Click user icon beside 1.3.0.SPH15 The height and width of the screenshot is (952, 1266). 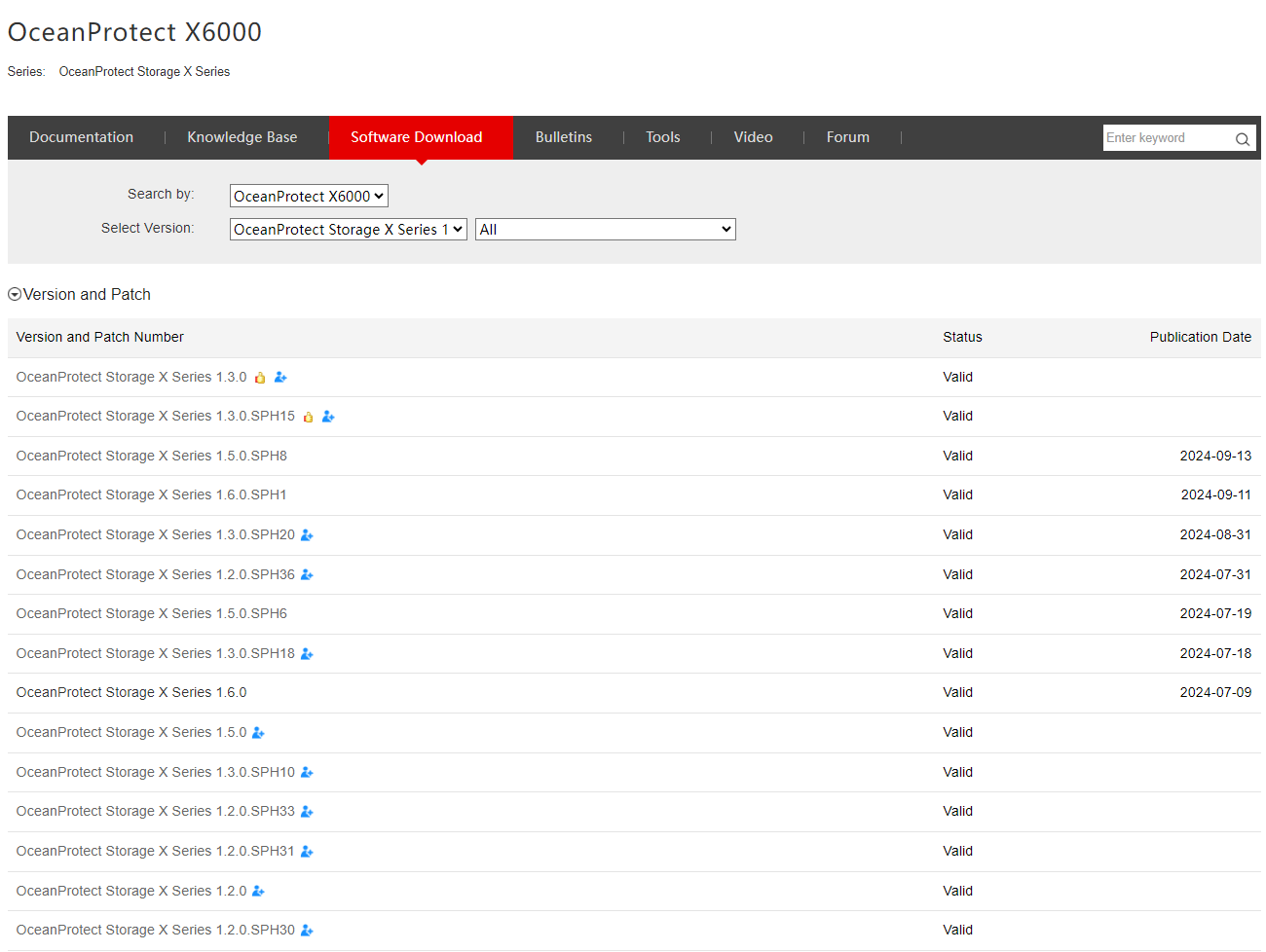pos(328,417)
